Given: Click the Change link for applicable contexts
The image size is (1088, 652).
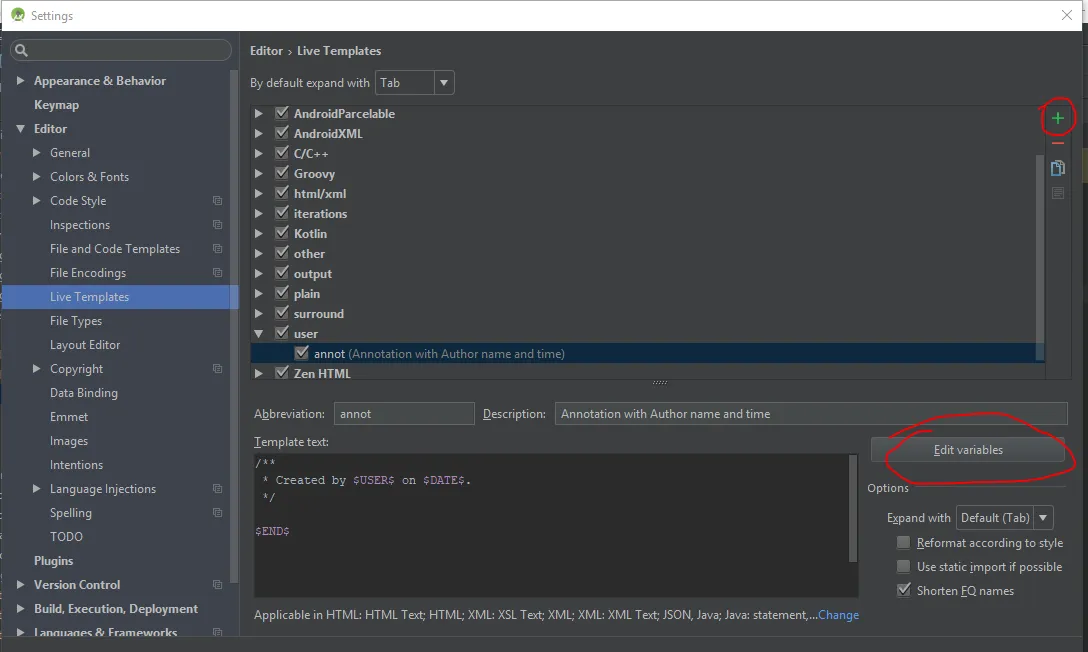Looking at the screenshot, I should click(838, 615).
